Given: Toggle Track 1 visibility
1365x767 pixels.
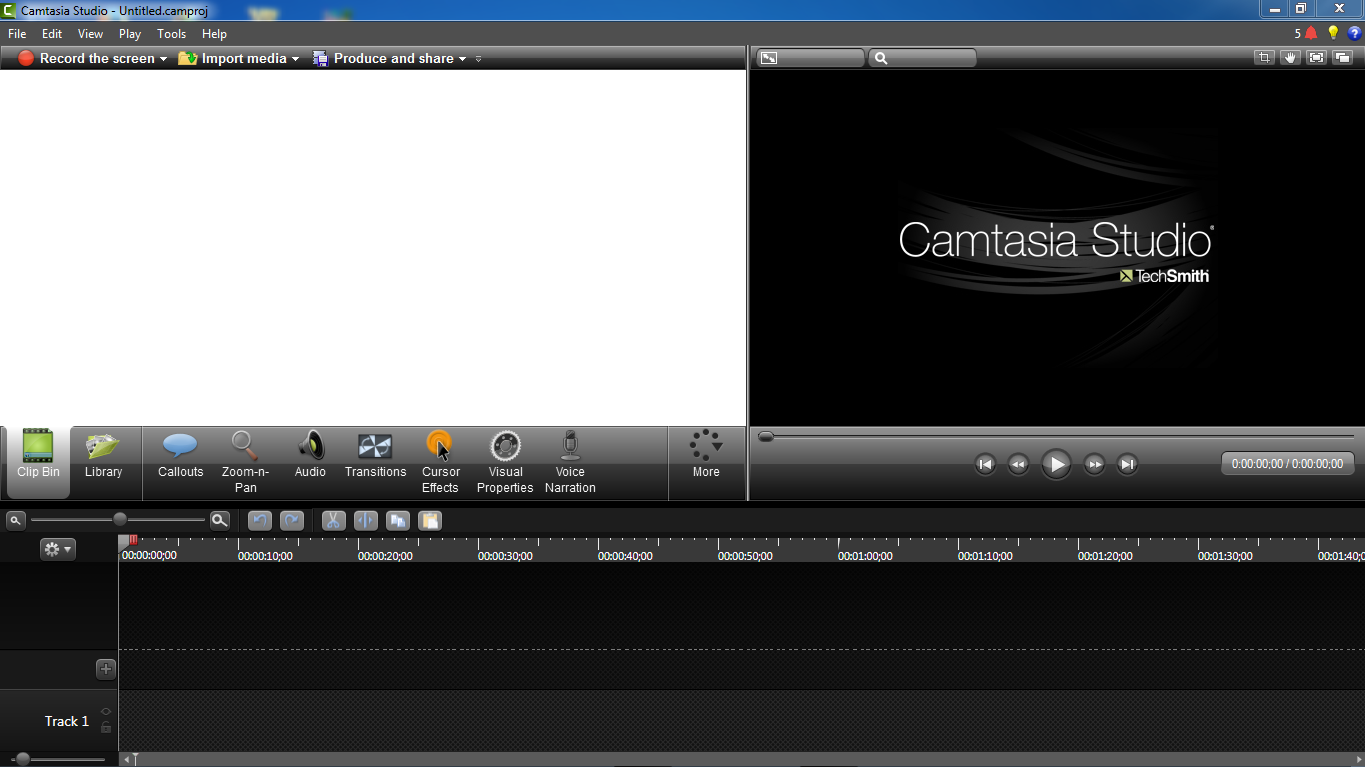Looking at the screenshot, I should (x=105, y=711).
